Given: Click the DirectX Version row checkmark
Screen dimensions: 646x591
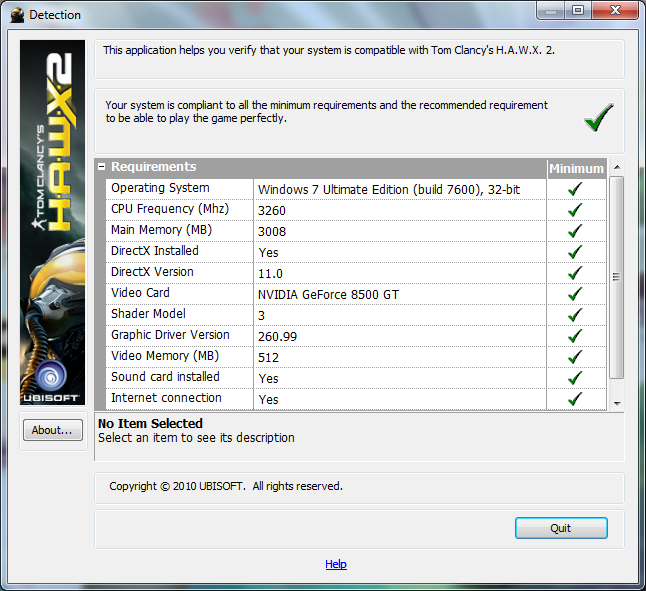Looking at the screenshot, I should pyautogui.click(x=575, y=273).
